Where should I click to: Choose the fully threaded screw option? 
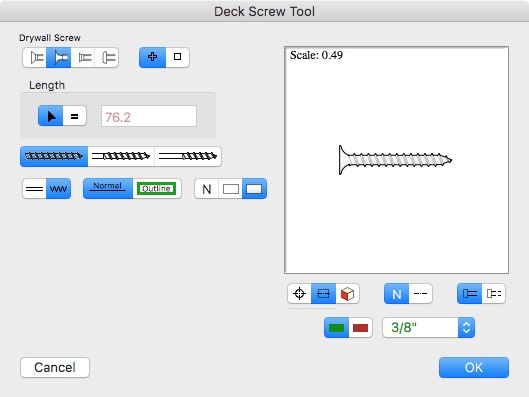(54, 156)
